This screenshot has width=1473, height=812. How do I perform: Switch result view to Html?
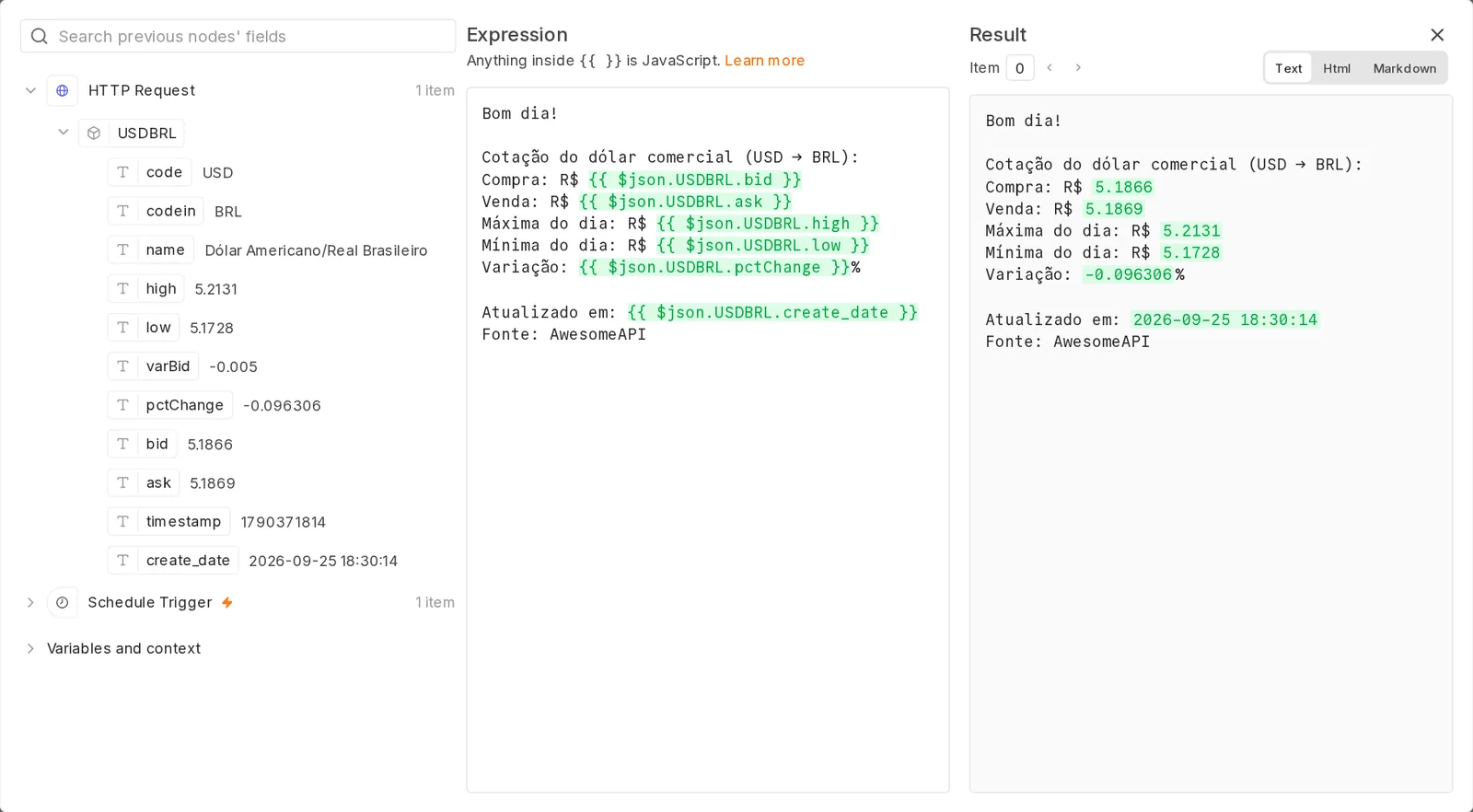1337,68
